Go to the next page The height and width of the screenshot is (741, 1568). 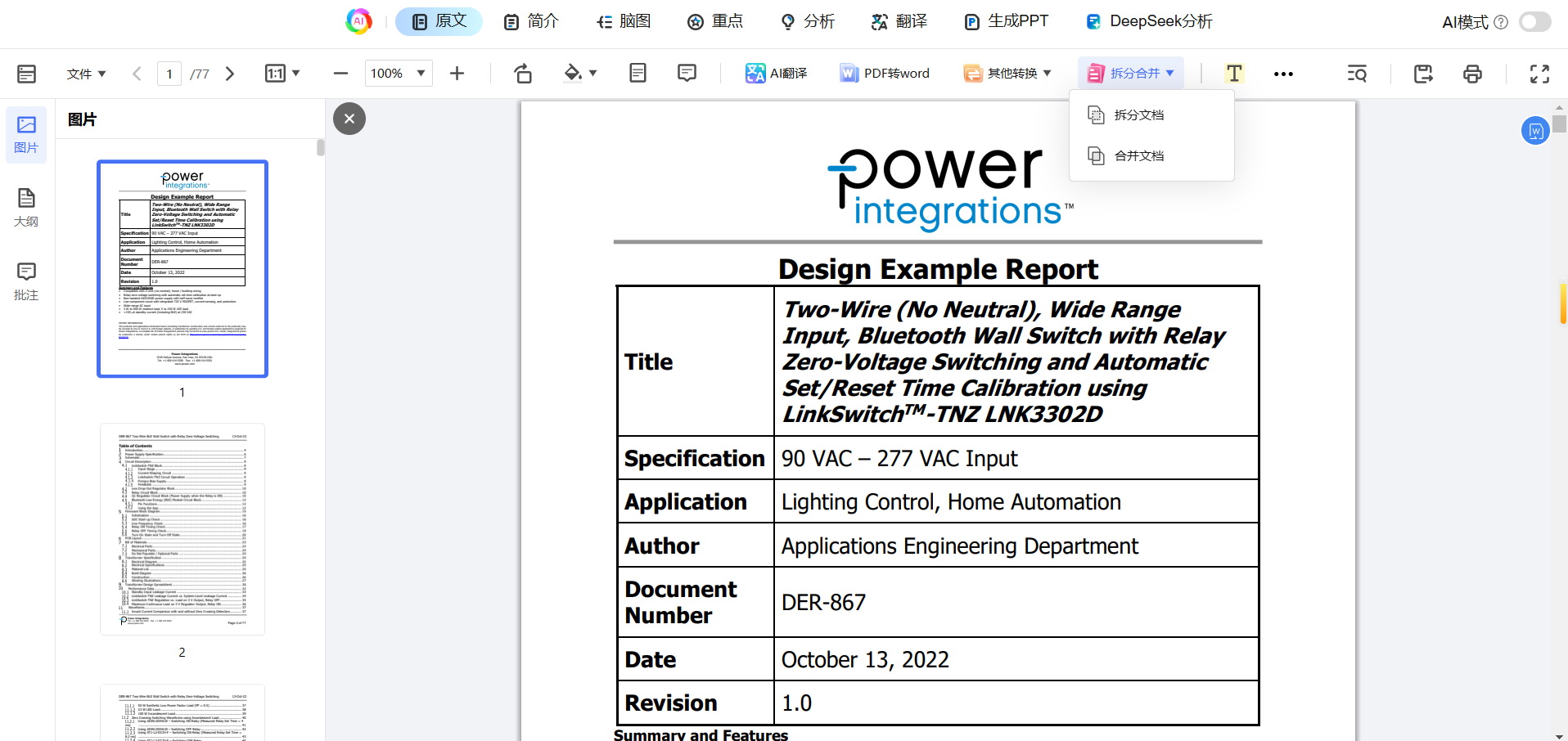point(230,74)
